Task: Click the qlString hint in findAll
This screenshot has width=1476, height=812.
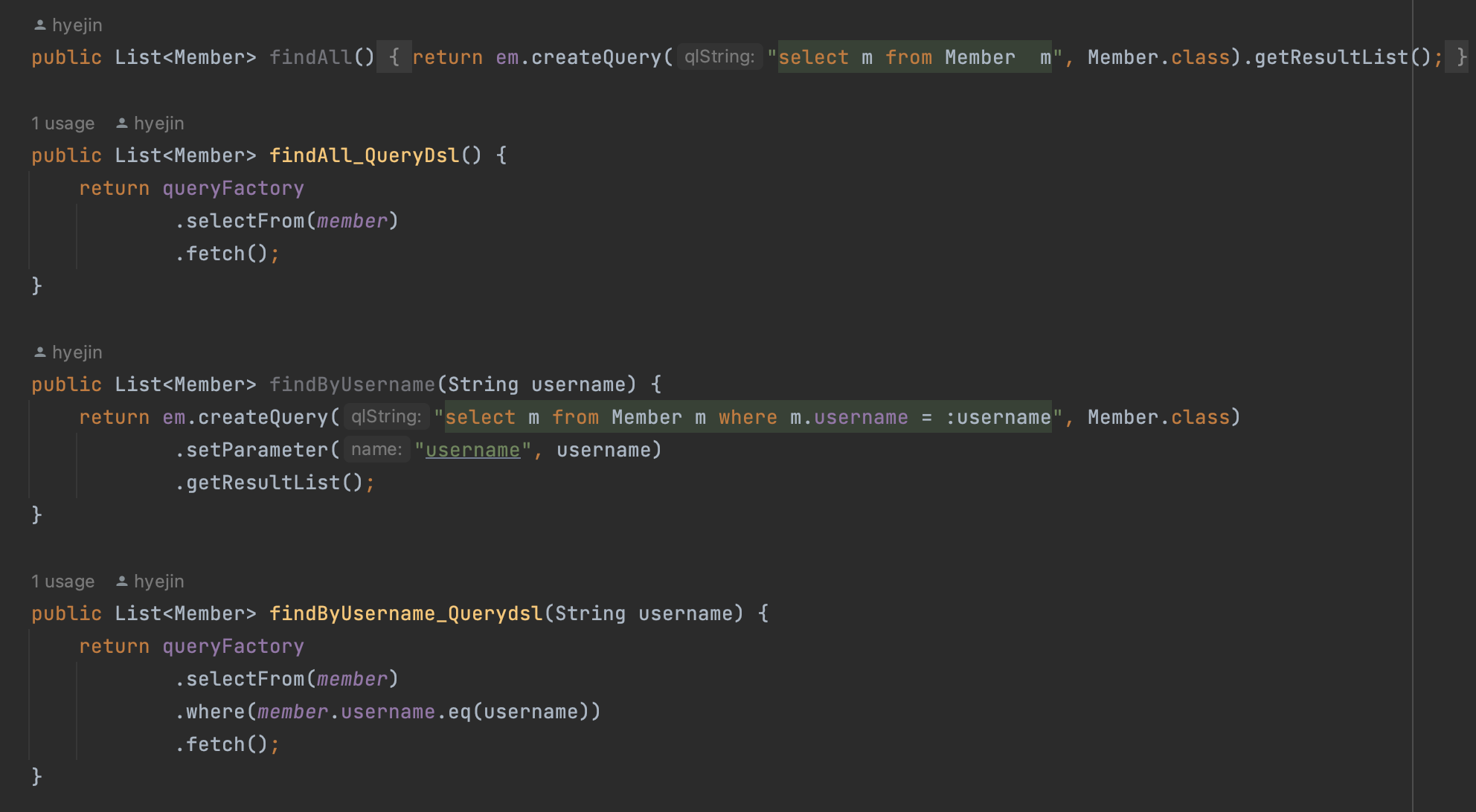Action: tap(719, 57)
